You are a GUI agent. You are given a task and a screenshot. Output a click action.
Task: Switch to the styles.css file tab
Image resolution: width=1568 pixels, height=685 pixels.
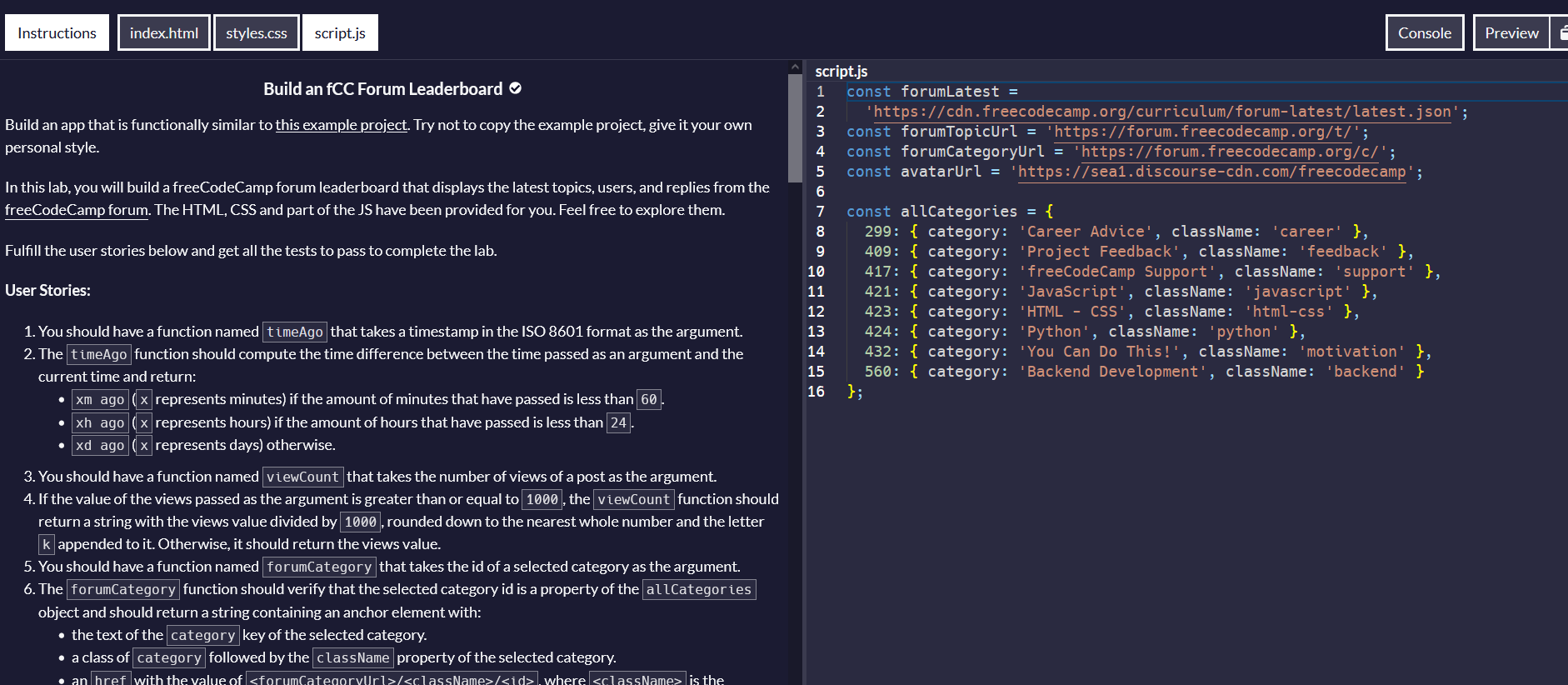257,32
